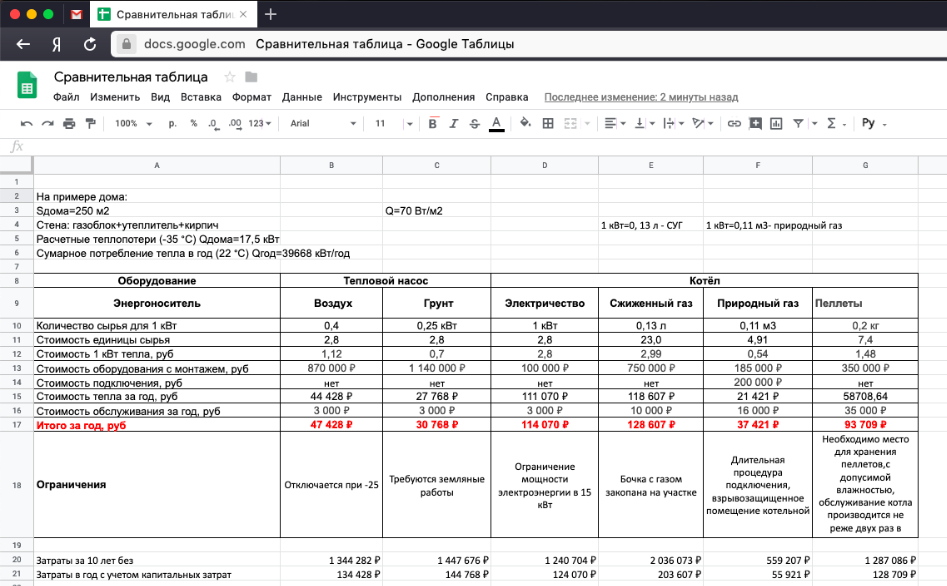The height and width of the screenshot is (586, 947).
Task: Star the document
Action: [x=230, y=77]
